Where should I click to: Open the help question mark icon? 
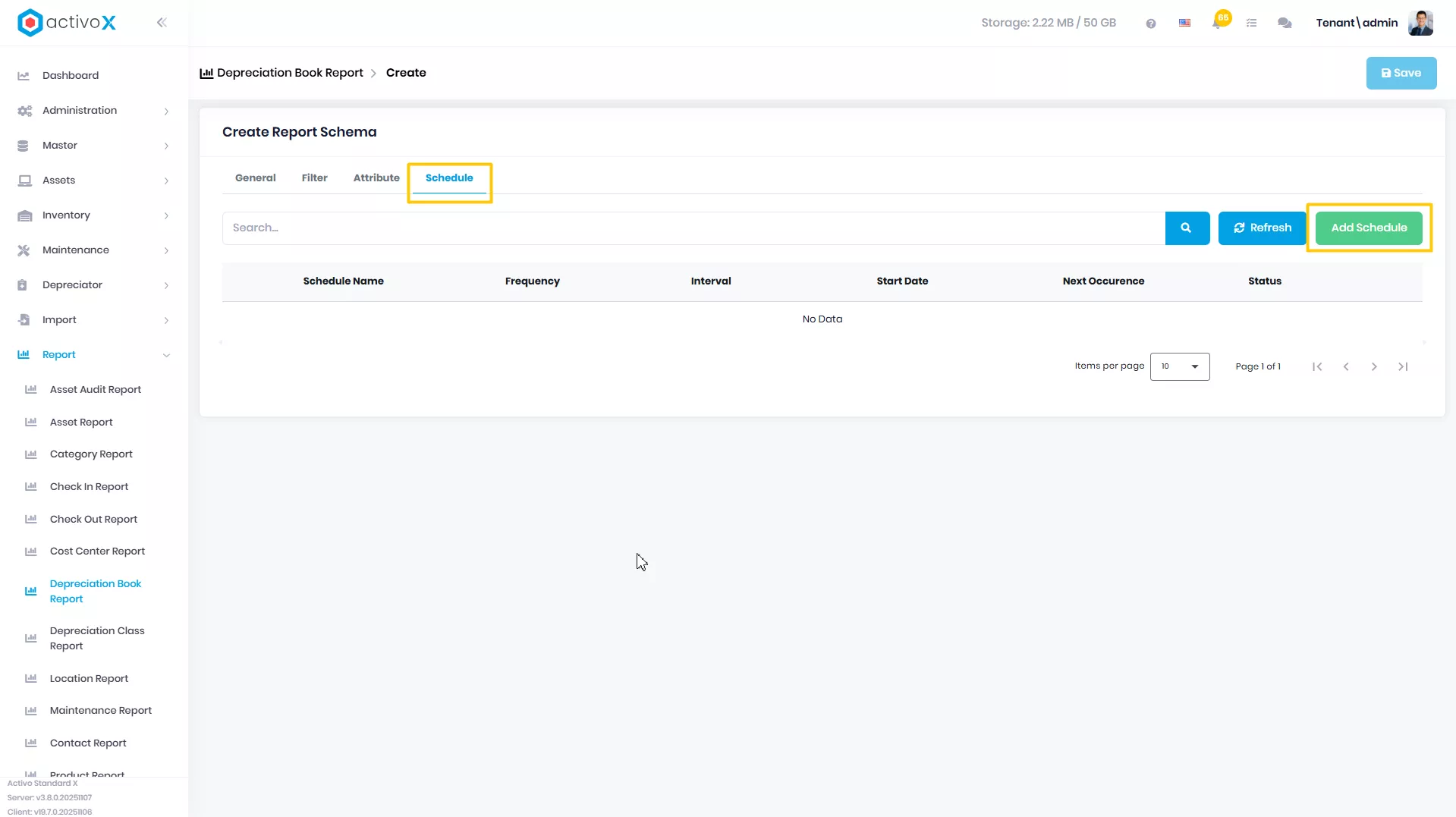point(1151,24)
